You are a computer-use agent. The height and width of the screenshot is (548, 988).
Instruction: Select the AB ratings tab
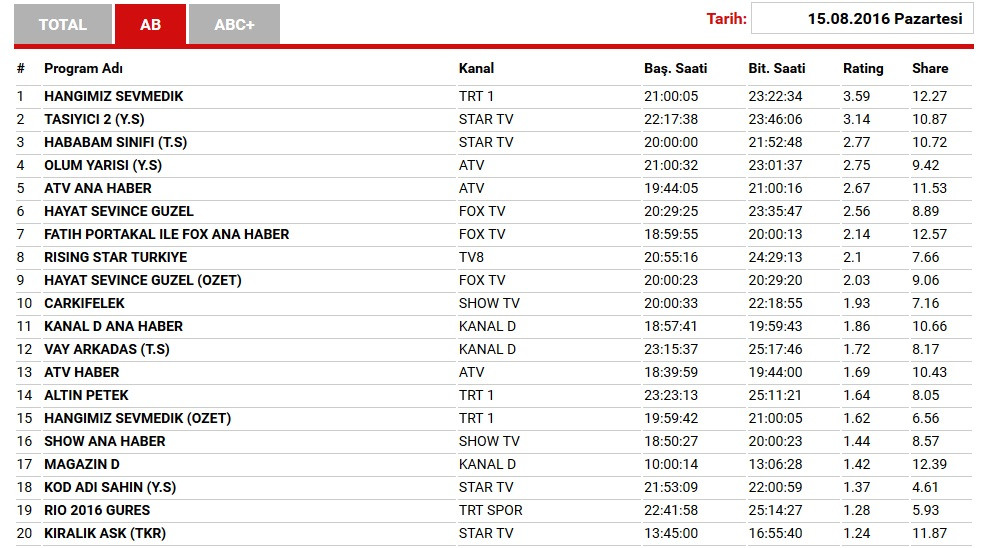[150, 24]
